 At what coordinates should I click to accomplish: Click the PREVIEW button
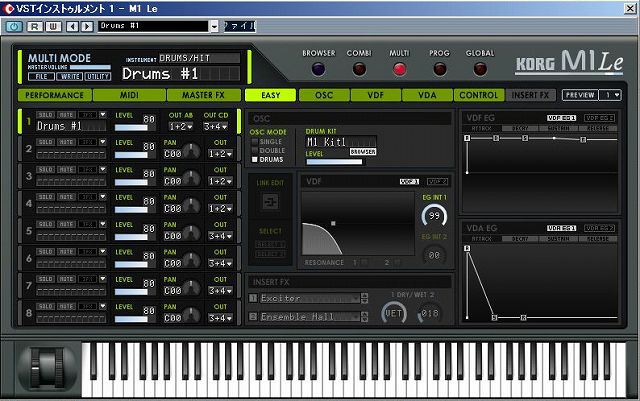coord(580,95)
